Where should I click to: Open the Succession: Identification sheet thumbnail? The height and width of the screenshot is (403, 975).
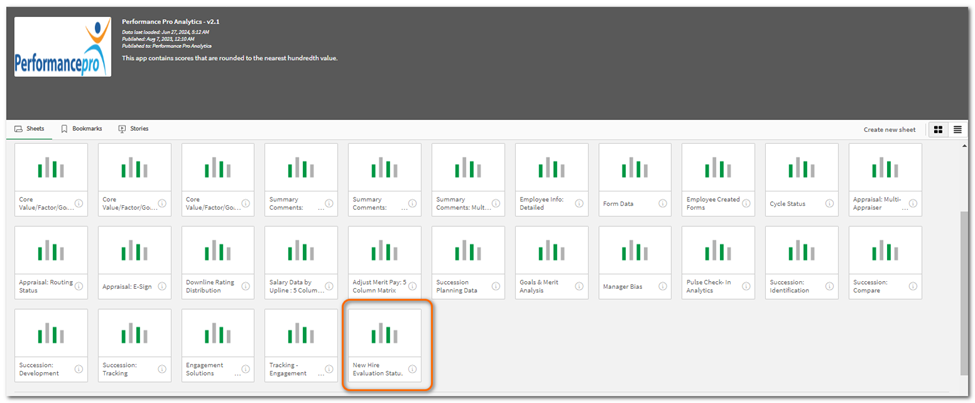click(802, 251)
